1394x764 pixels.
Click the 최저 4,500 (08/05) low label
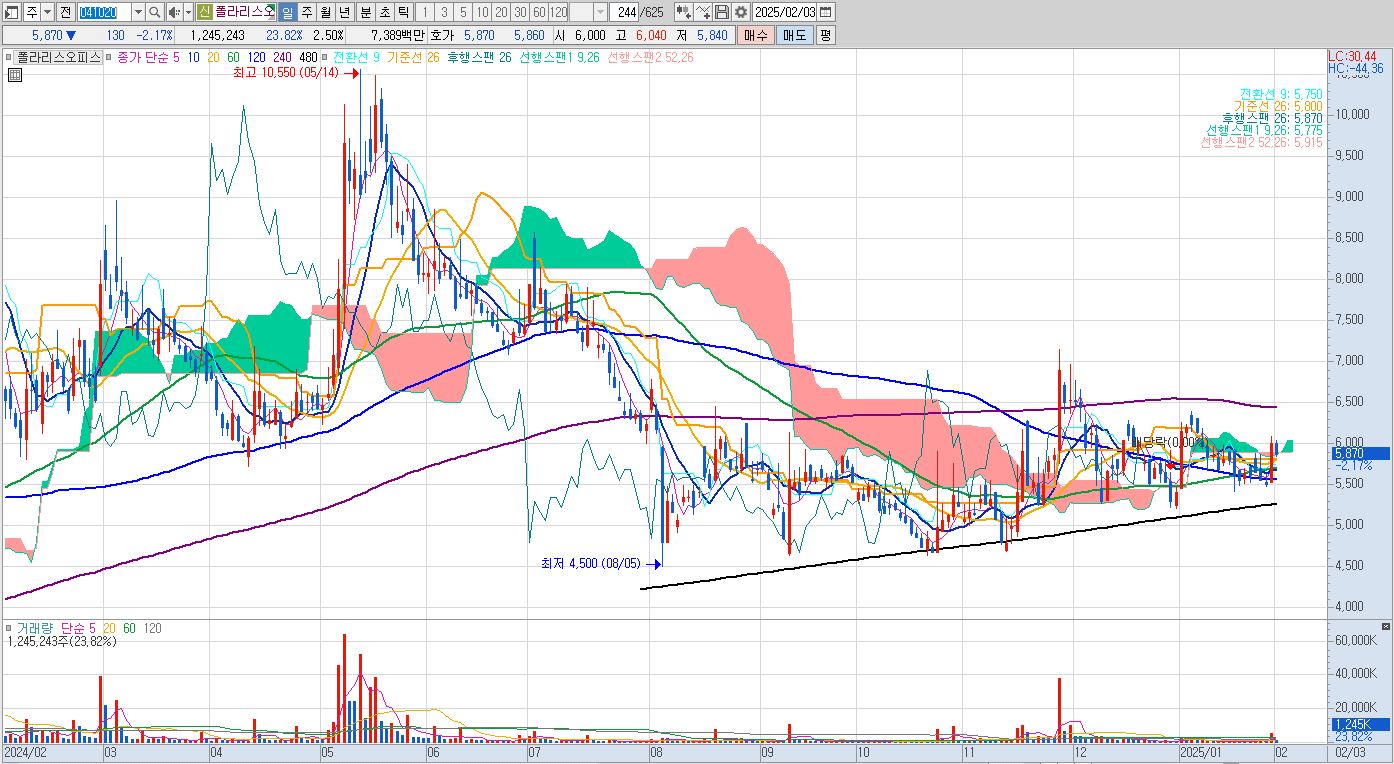(592, 564)
